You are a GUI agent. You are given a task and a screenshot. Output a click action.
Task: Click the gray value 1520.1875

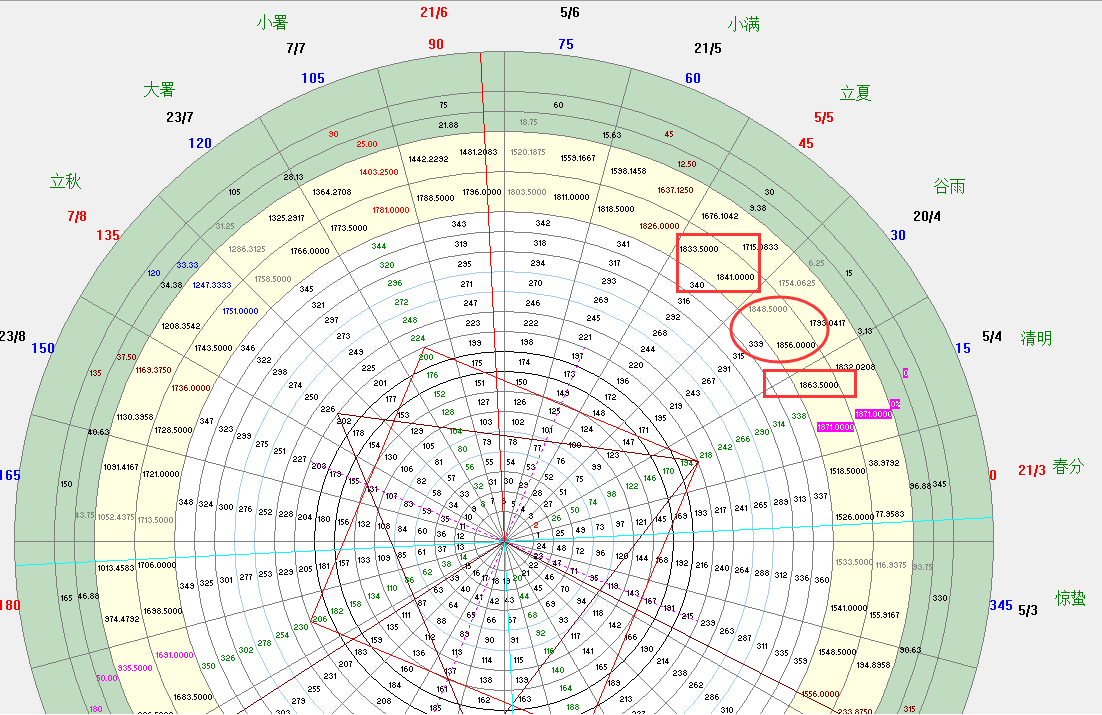[528, 153]
